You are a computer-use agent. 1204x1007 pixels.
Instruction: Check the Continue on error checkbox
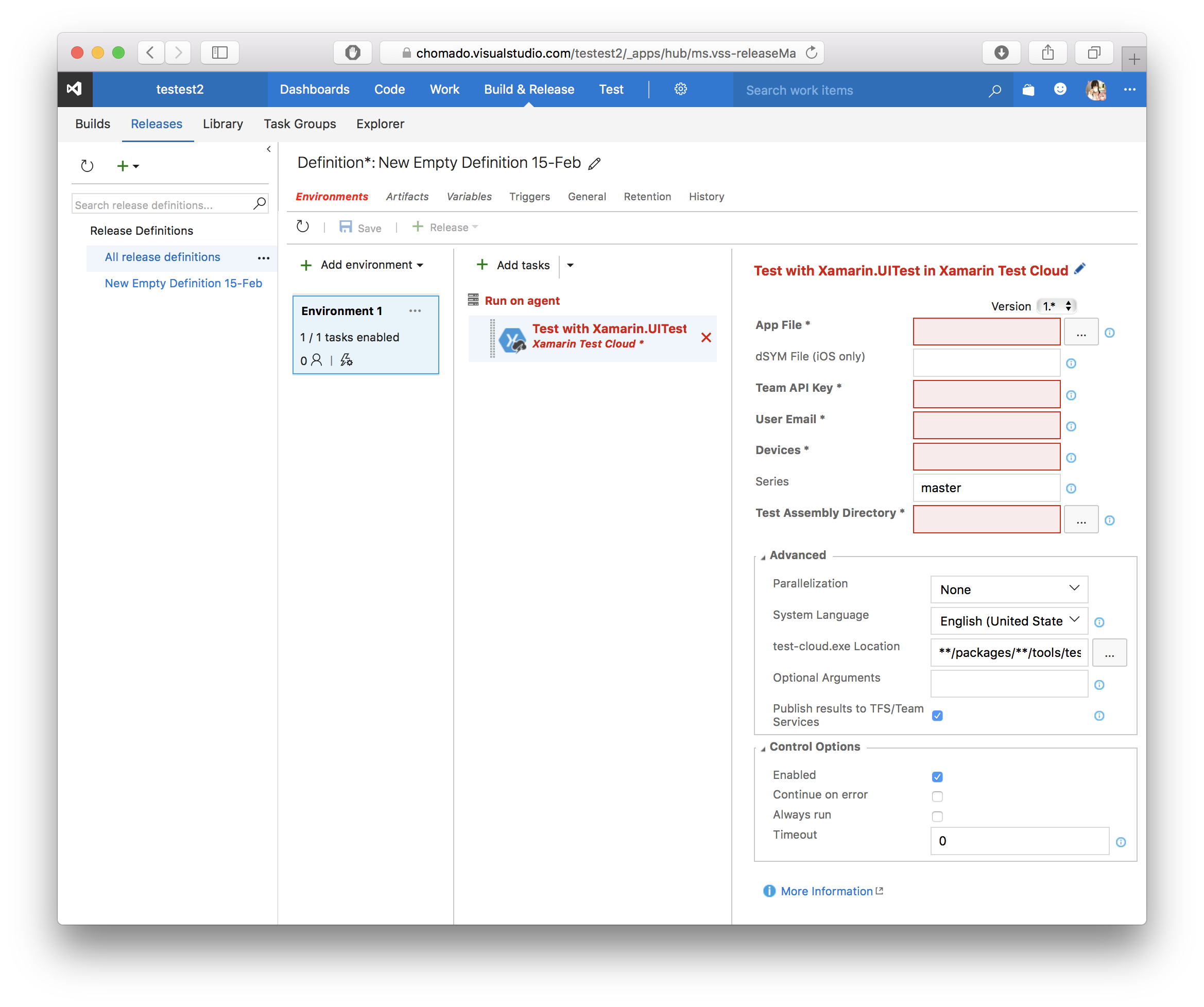coord(937,796)
